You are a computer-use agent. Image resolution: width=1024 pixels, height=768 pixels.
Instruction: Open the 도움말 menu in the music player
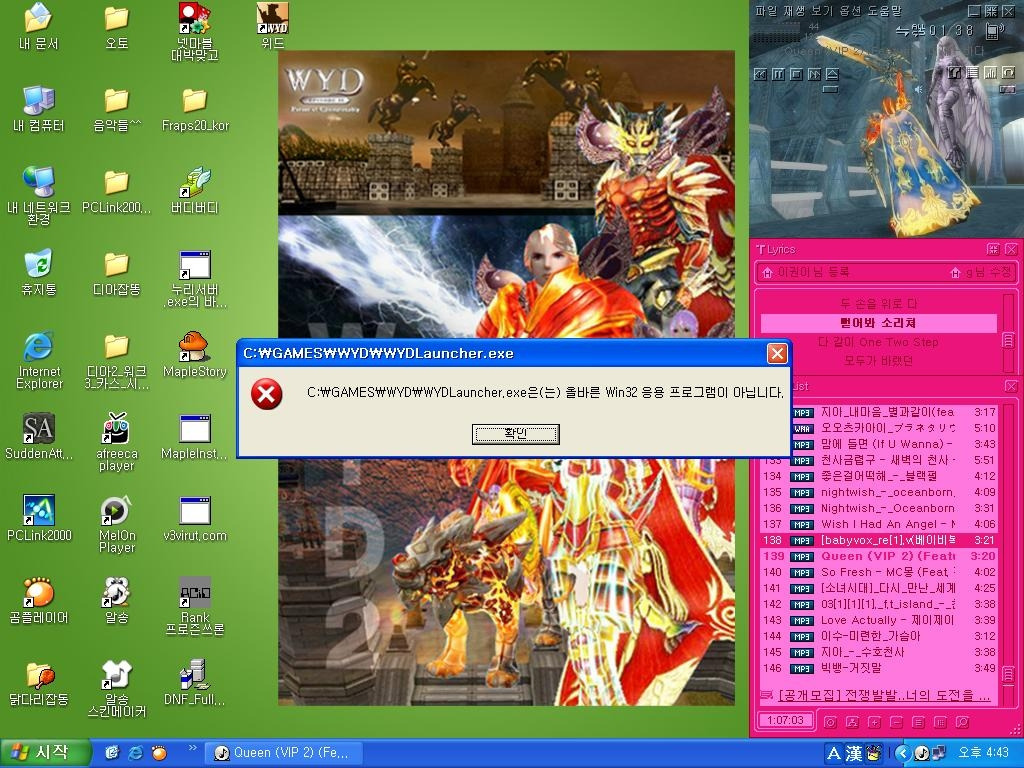click(x=886, y=10)
